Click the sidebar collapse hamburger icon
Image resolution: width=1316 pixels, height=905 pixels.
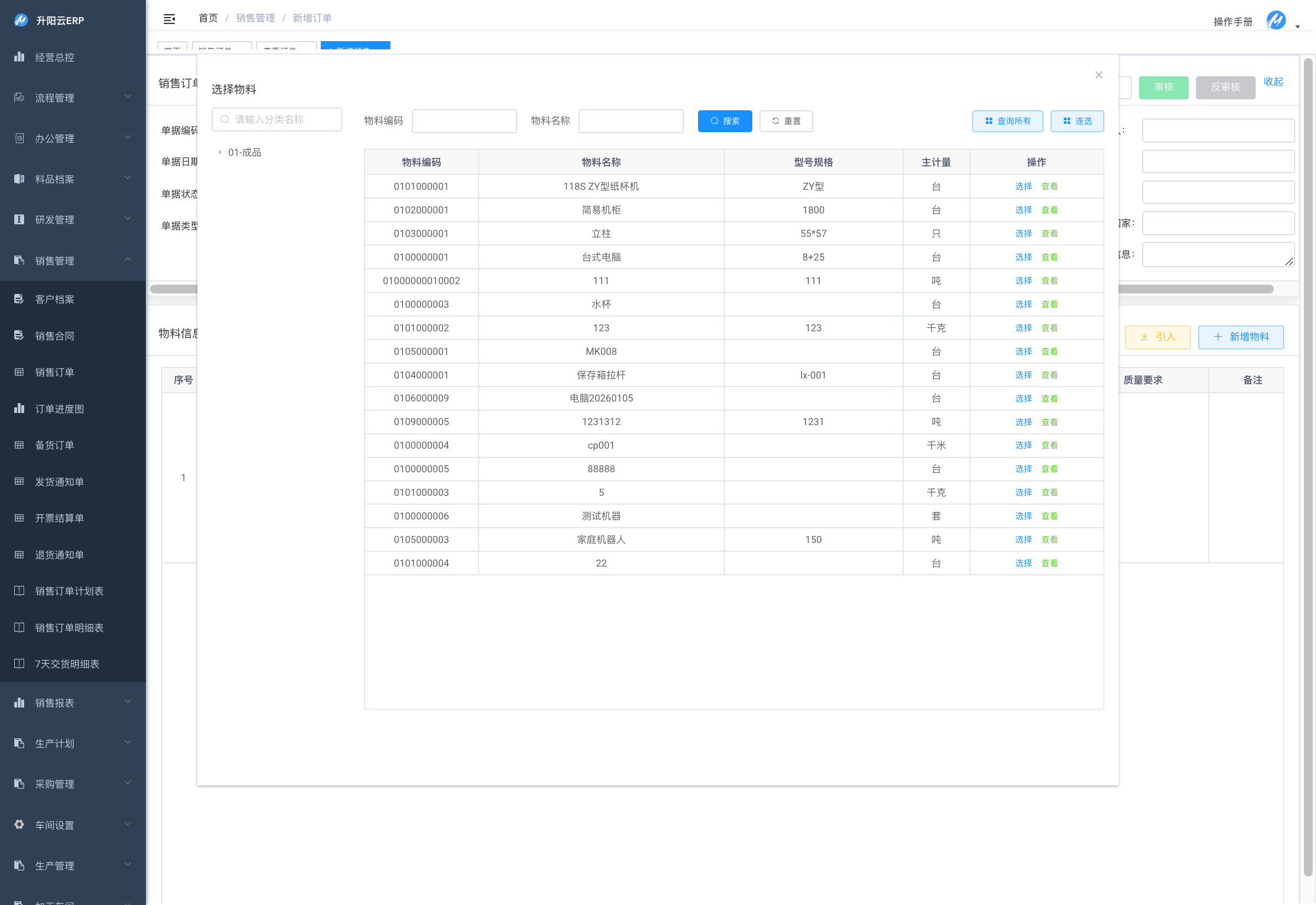point(169,19)
